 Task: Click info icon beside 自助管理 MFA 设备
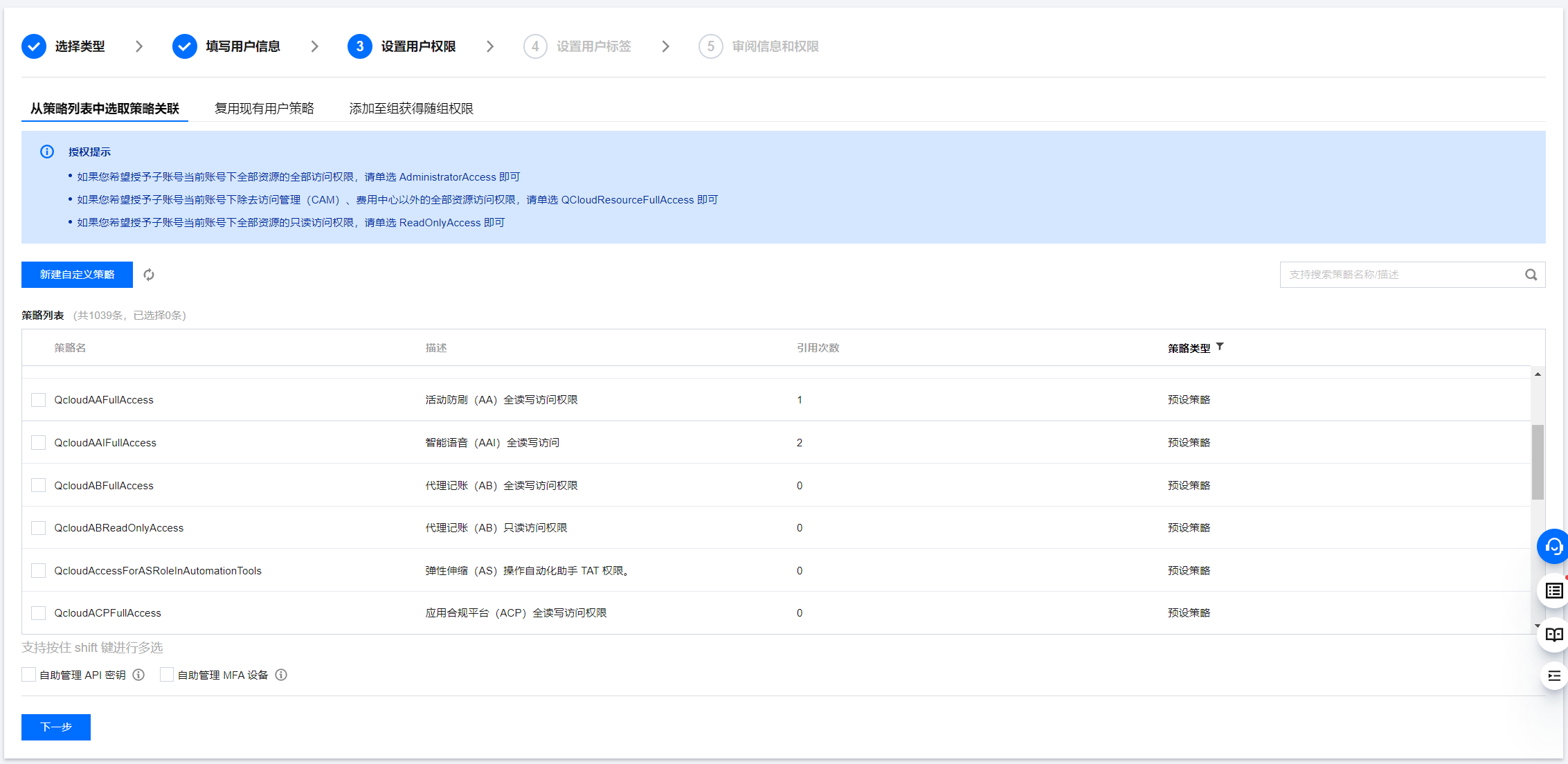pos(281,675)
